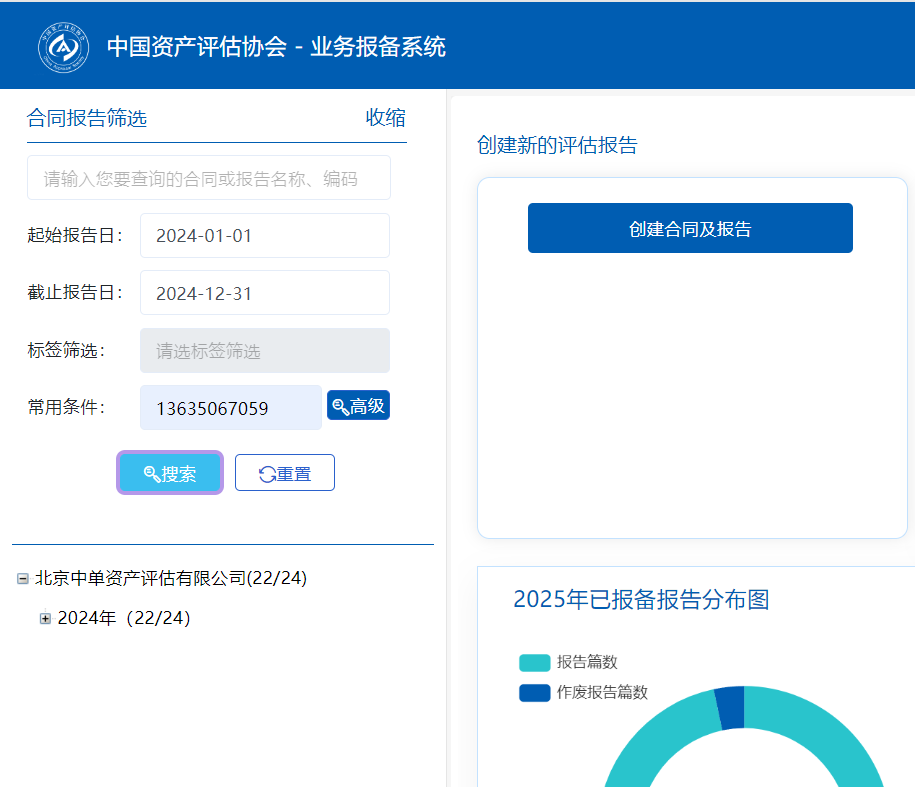Viewport: 915px width, 787px height.
Task: Click the magnifier icon on 高级 button
Action: tap(340, 406)
